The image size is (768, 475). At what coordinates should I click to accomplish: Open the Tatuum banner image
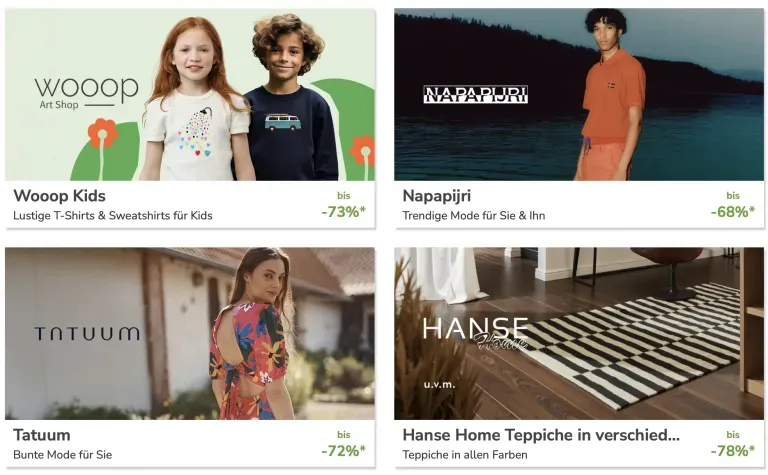pyautogui.click(x=190, y=333)
